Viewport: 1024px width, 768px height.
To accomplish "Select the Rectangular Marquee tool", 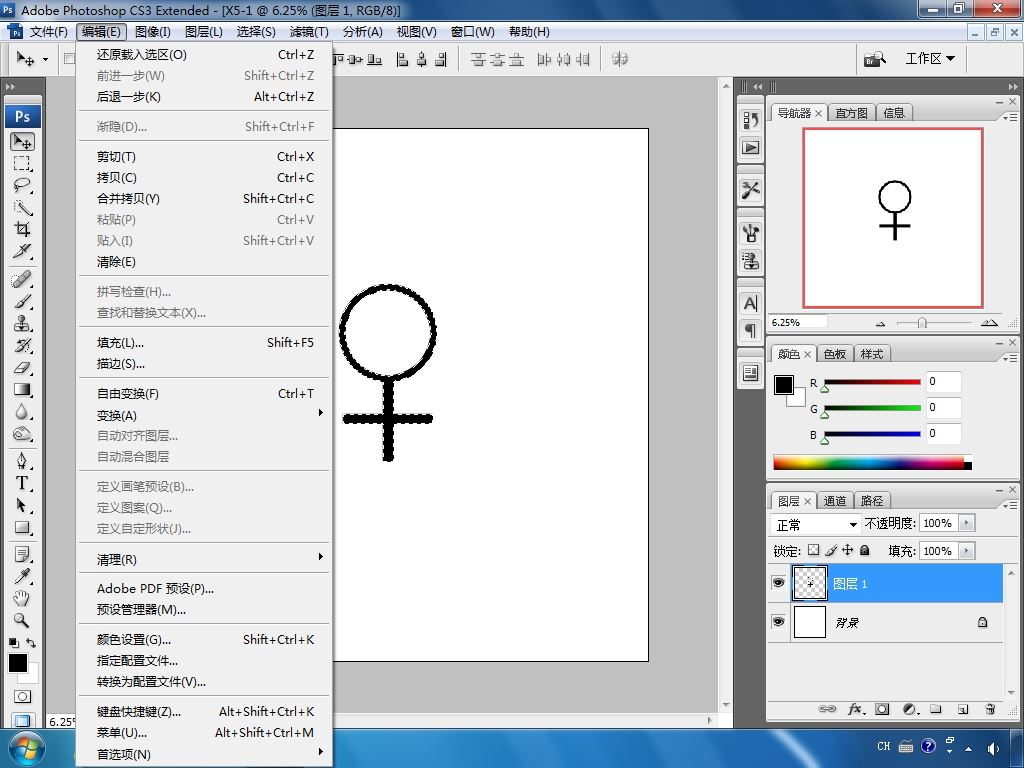I will 22,163.
